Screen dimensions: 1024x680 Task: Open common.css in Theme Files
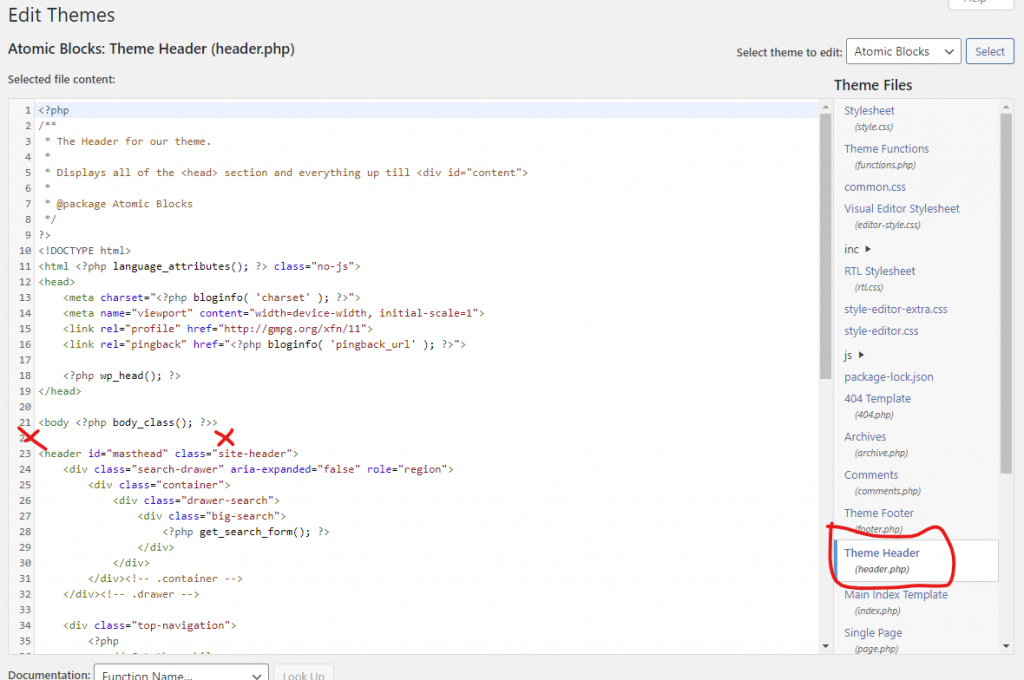pyautogui.click(x=874, y=187)
